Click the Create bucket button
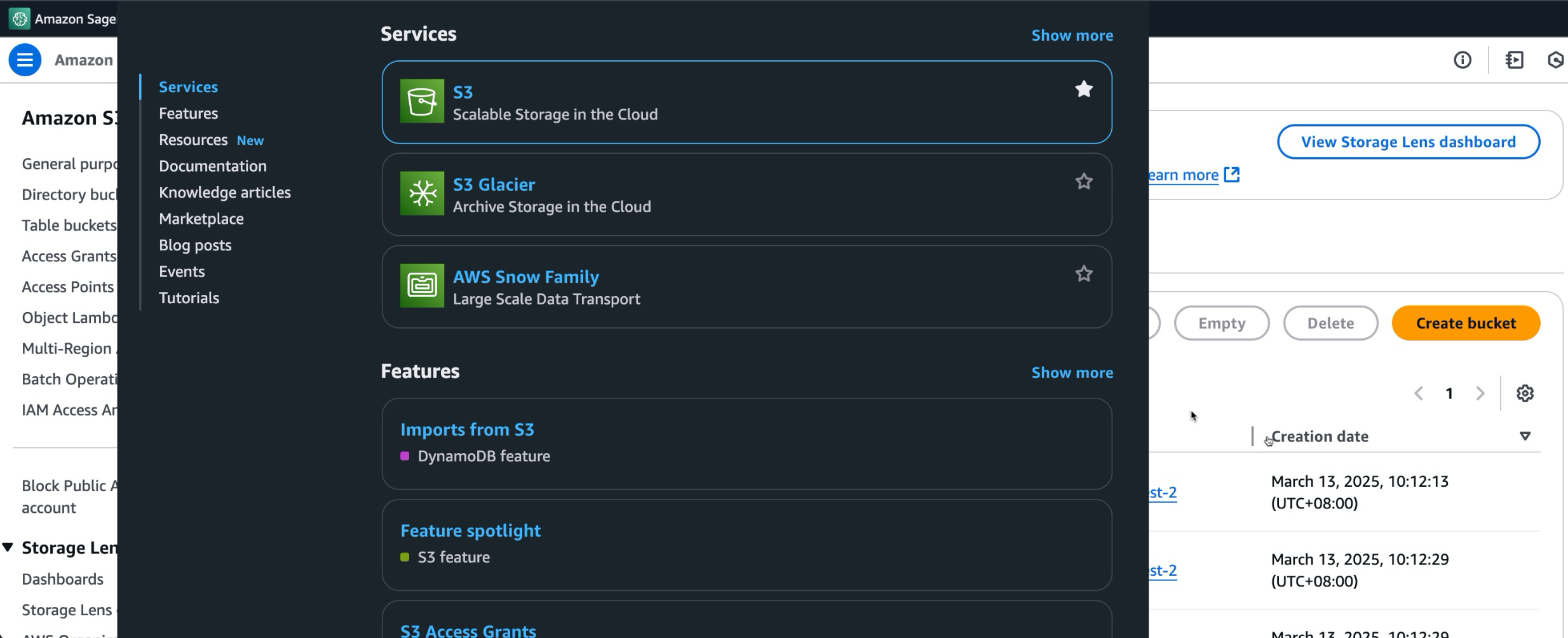1568x638 pixels. (1466, 323)
